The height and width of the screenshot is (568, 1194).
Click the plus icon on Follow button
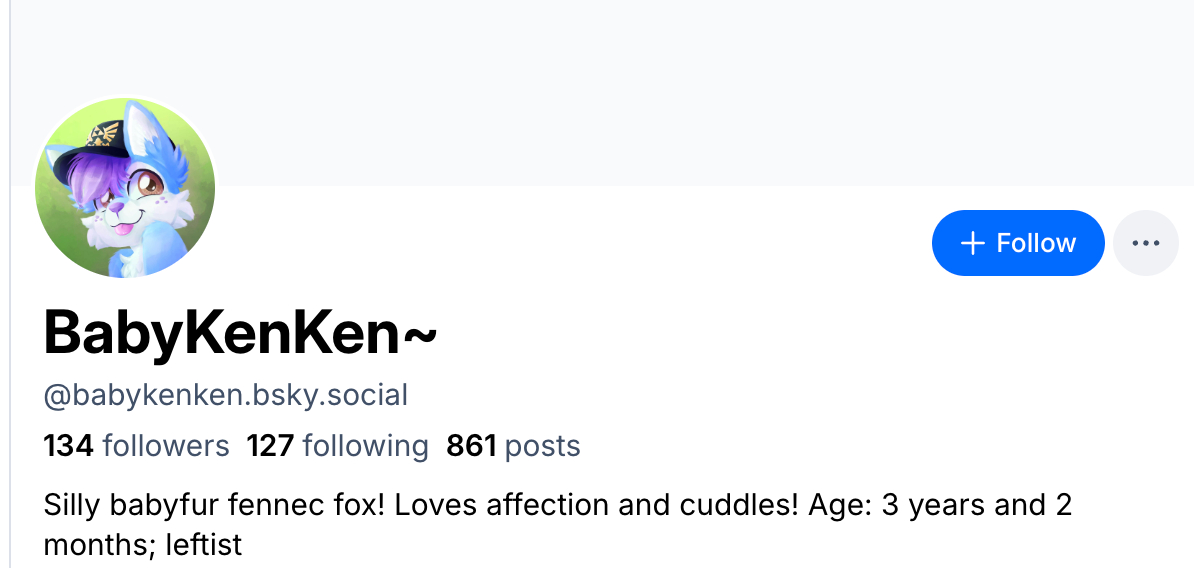[x=972, y=243]
